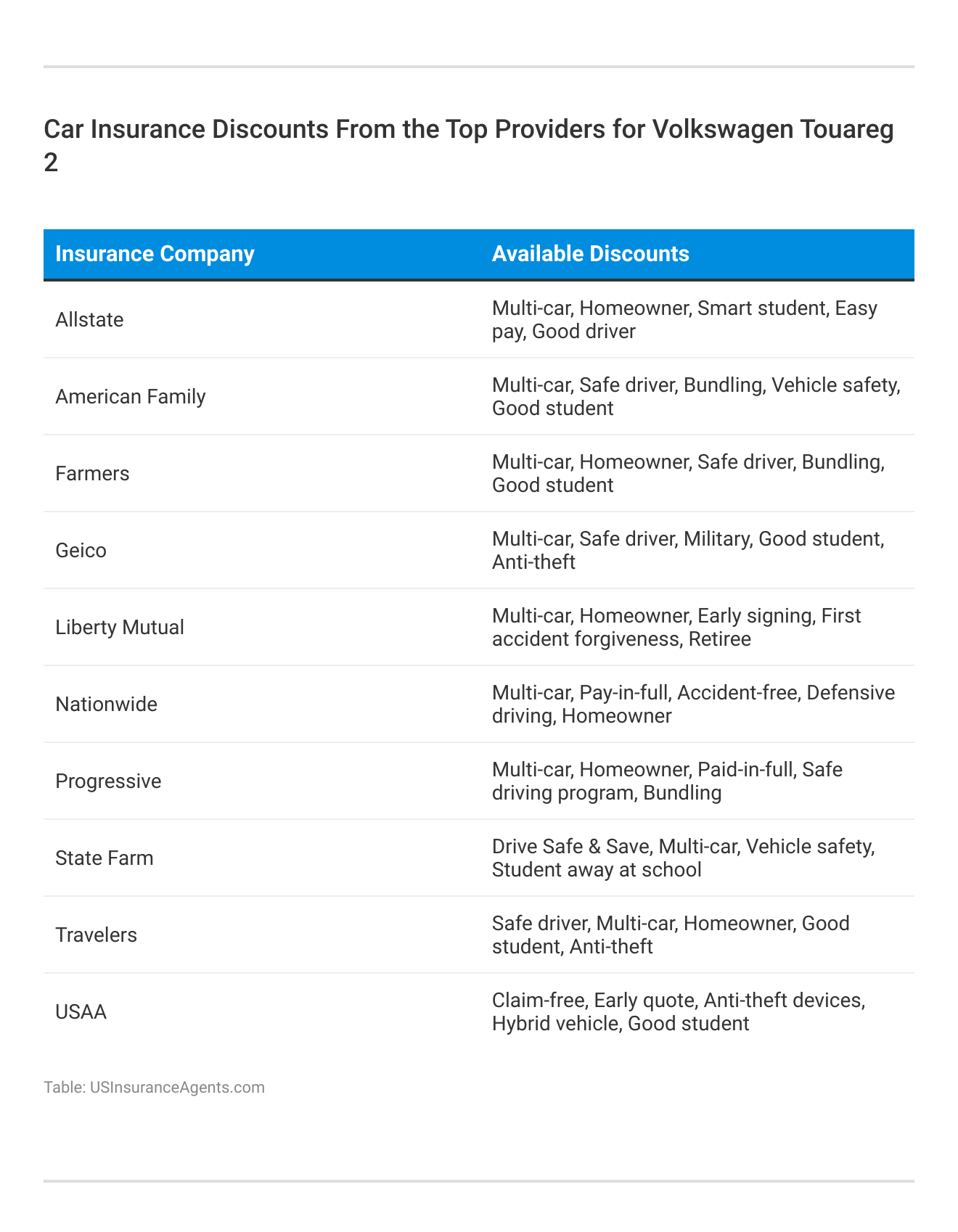Screen dimensions: 958x1232
Task: Select the Allstate company cell
Action: (x=89, y=320)
